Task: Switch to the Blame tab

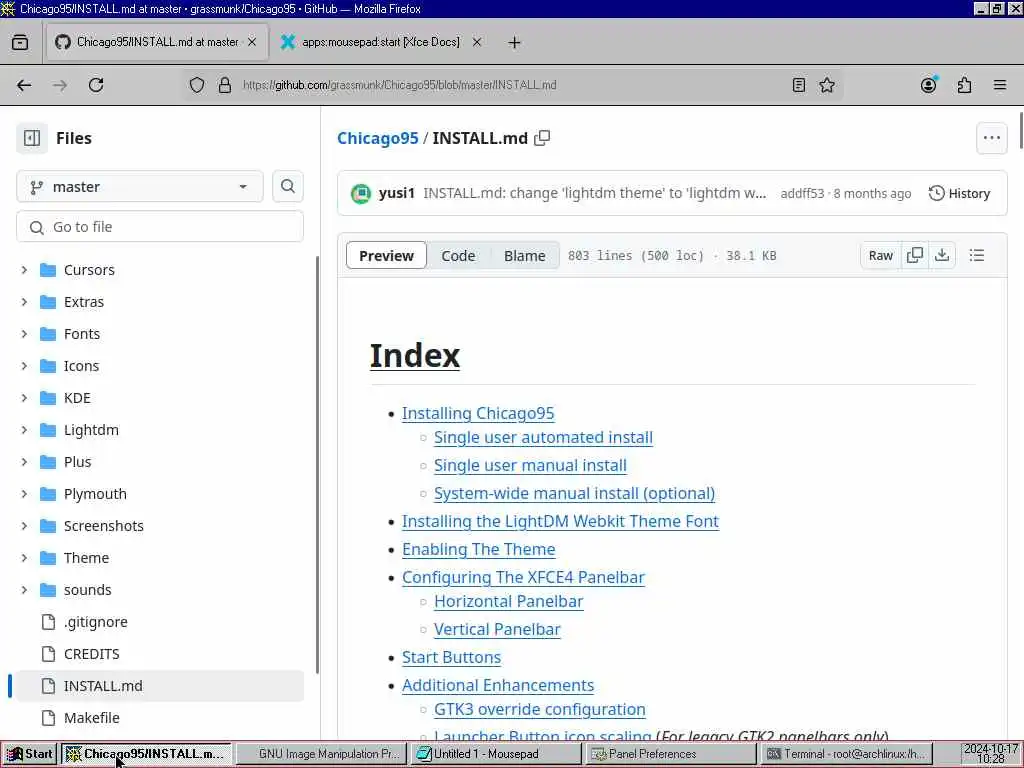Action: point(524,255)
